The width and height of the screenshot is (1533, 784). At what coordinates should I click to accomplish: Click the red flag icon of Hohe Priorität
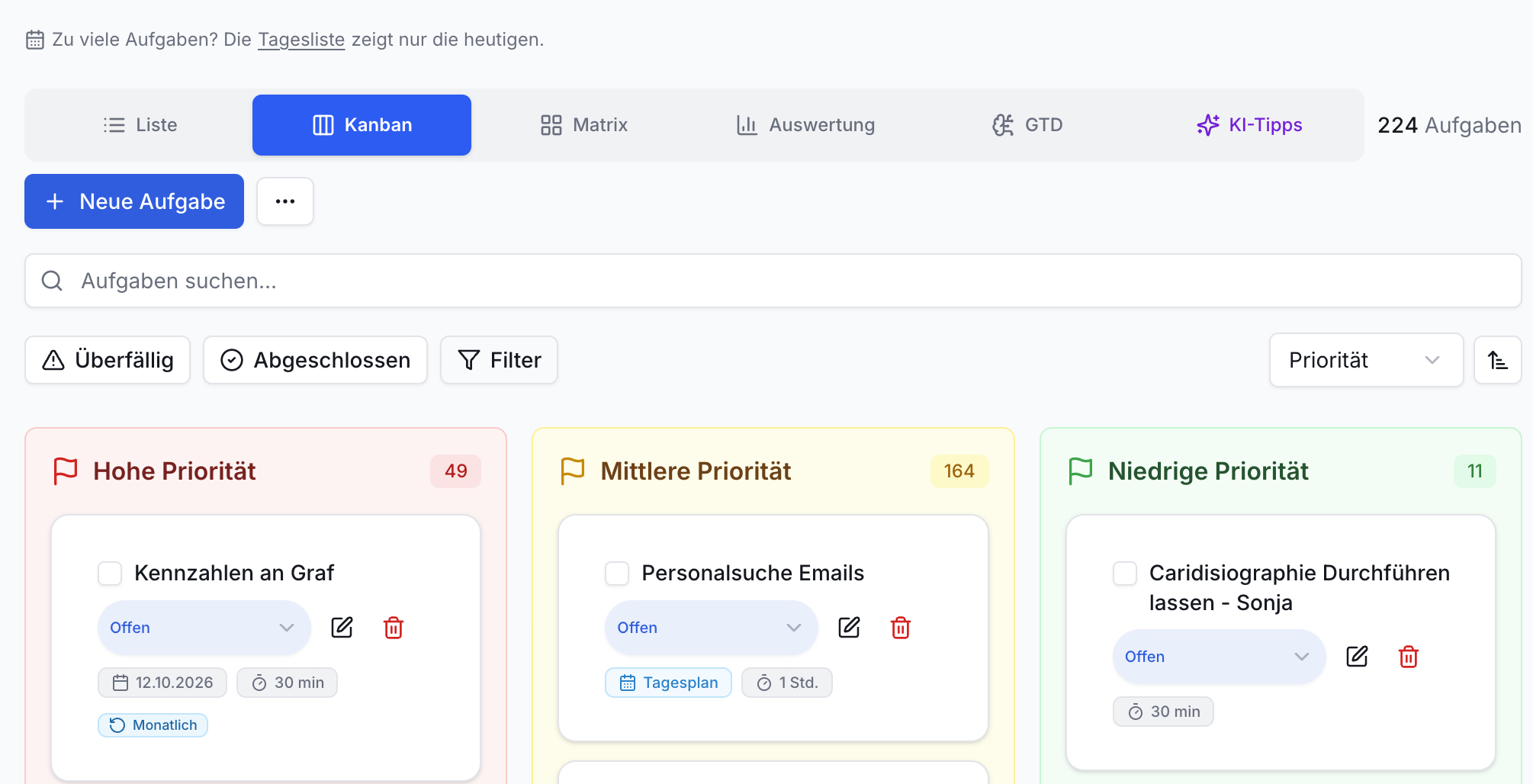66,471
